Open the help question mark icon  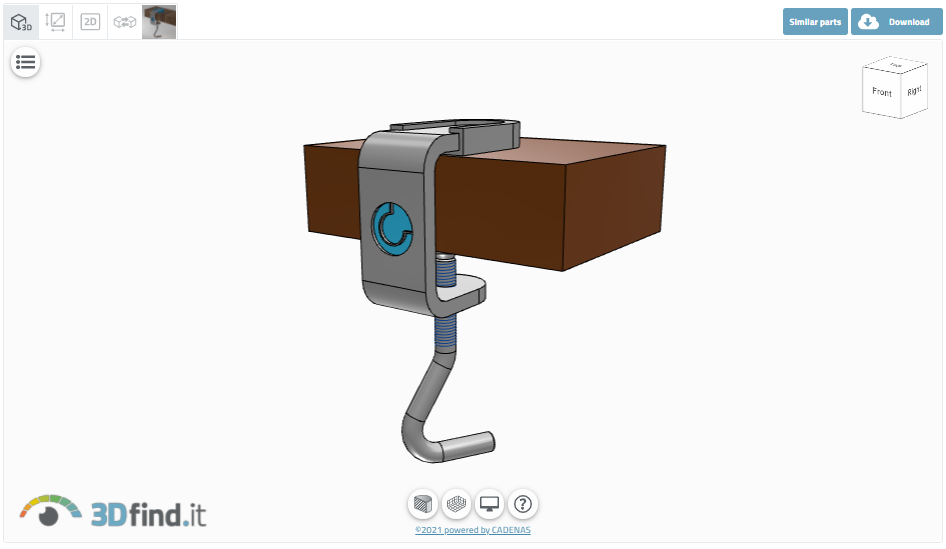[522, 504]
